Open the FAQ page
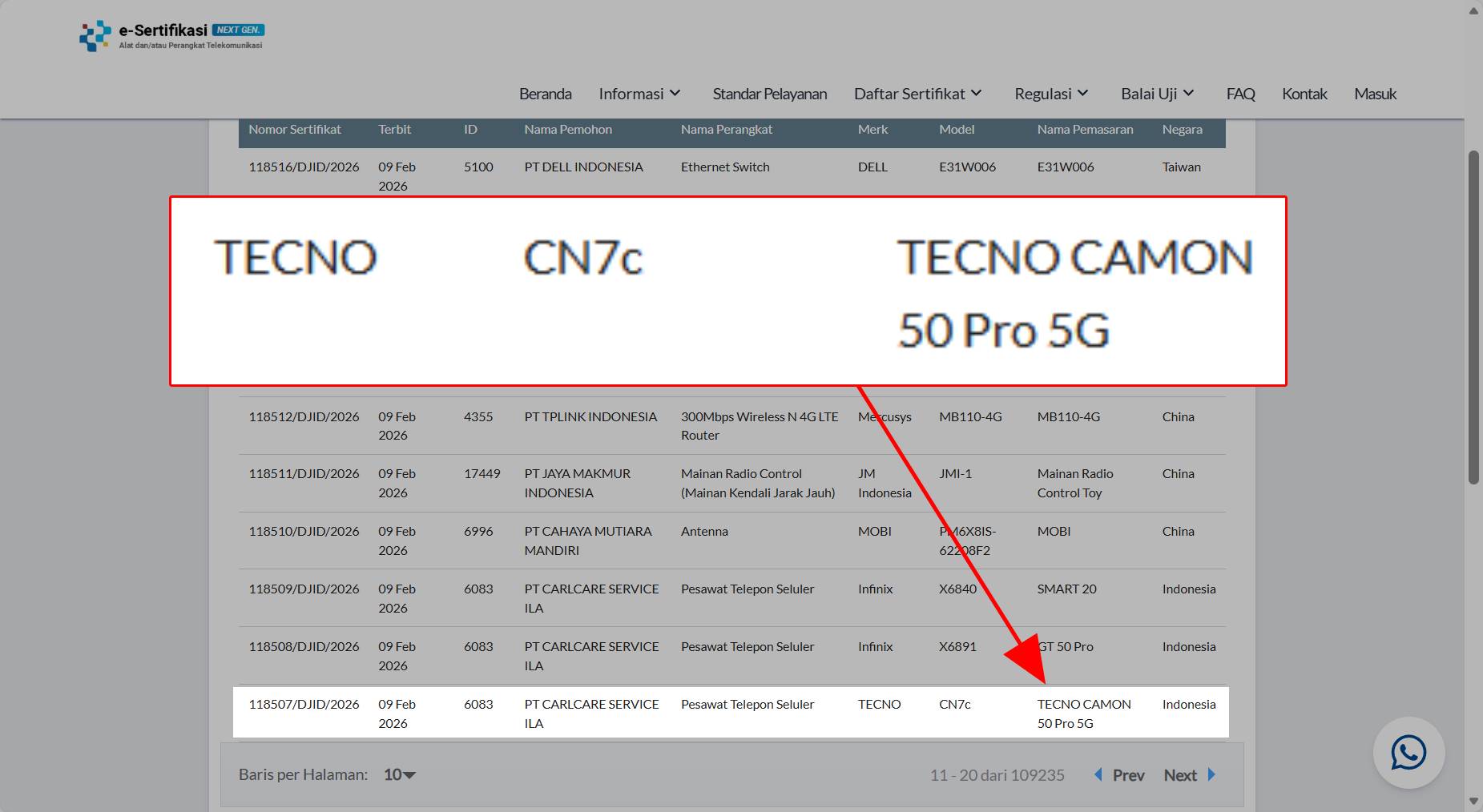Viewport: 1483px width, 812px height. pos(1240,94)
